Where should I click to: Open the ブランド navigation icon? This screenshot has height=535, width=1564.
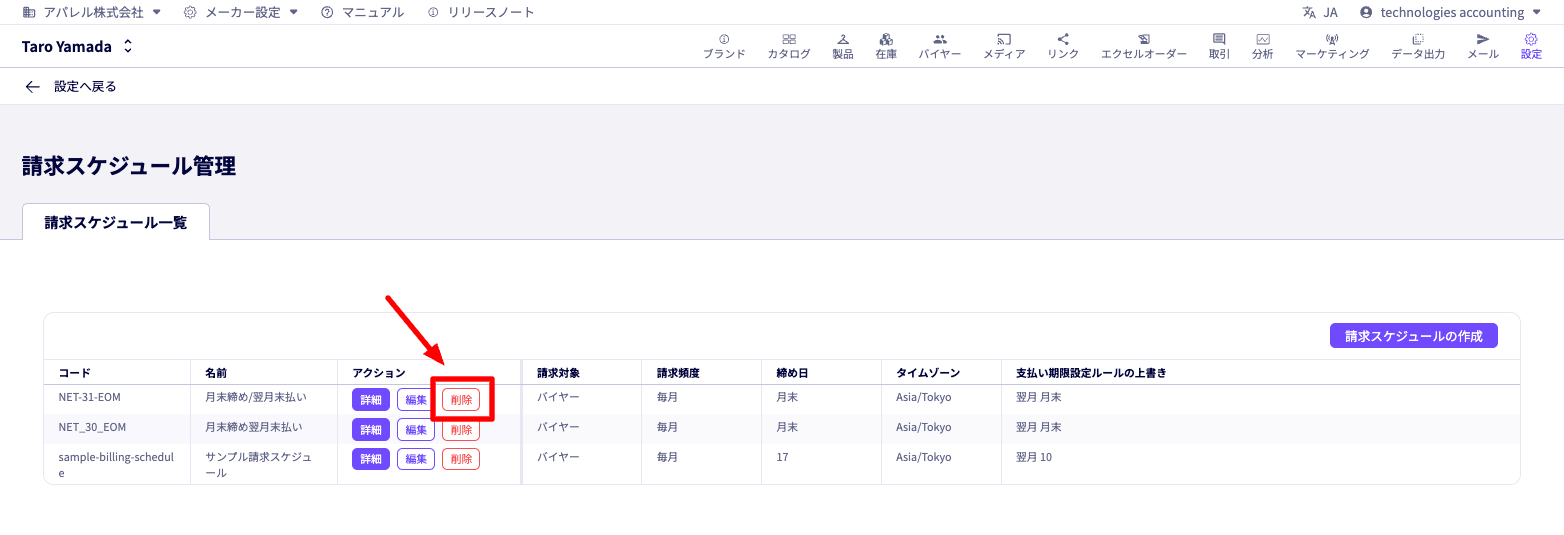724,39
